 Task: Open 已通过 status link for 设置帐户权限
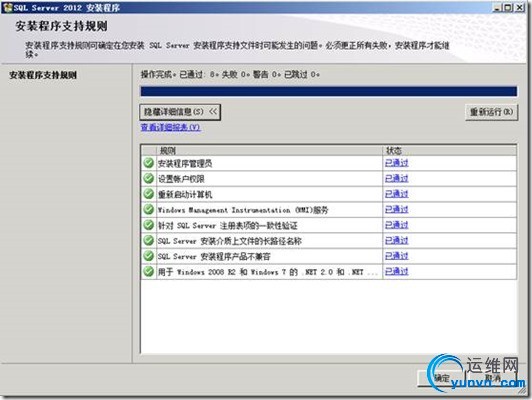(x=397, y=179)
